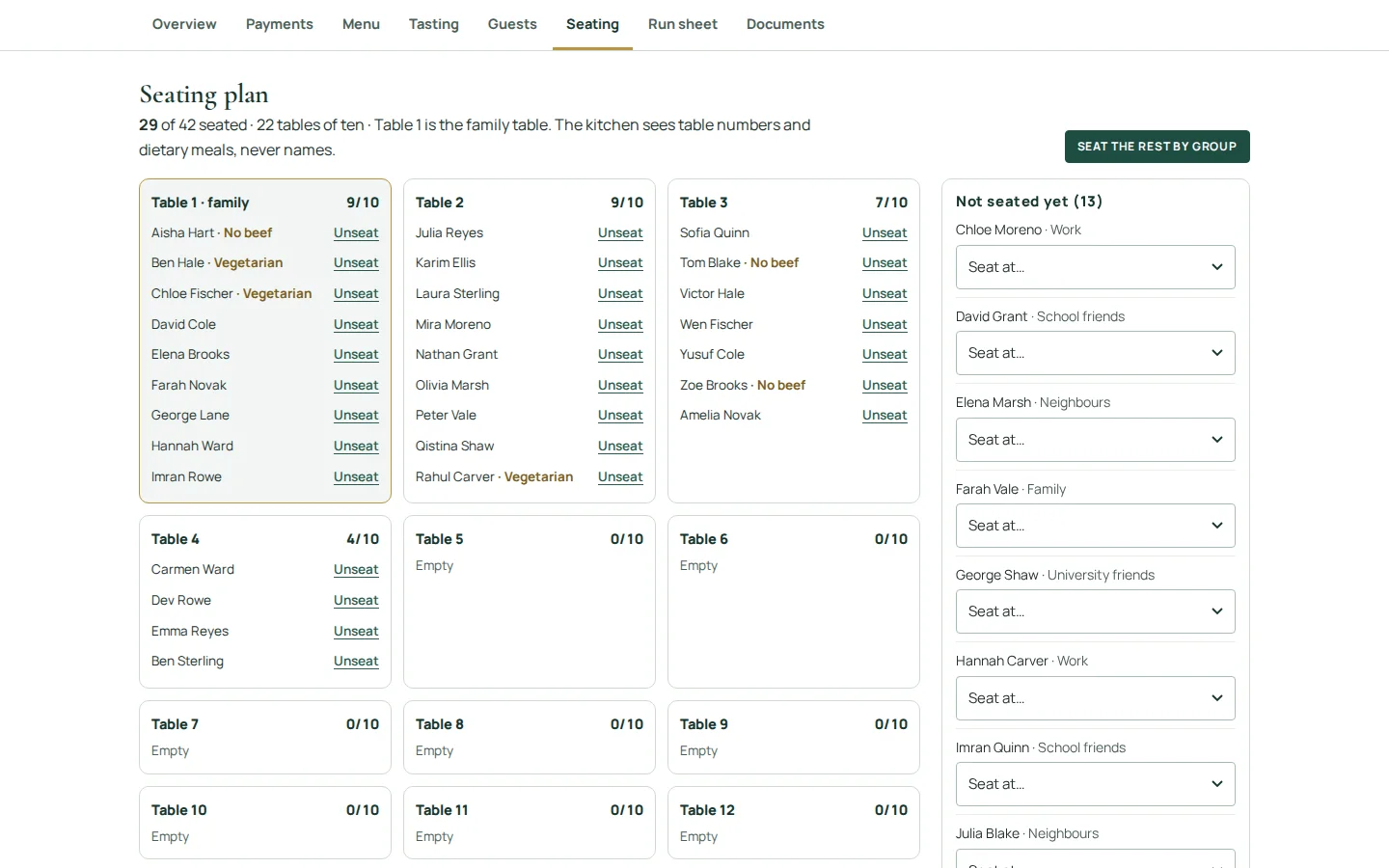The height and width of the screenshot is (868, 1389).
Task: Unseat Tom Blake
Action: coord(885,262)
